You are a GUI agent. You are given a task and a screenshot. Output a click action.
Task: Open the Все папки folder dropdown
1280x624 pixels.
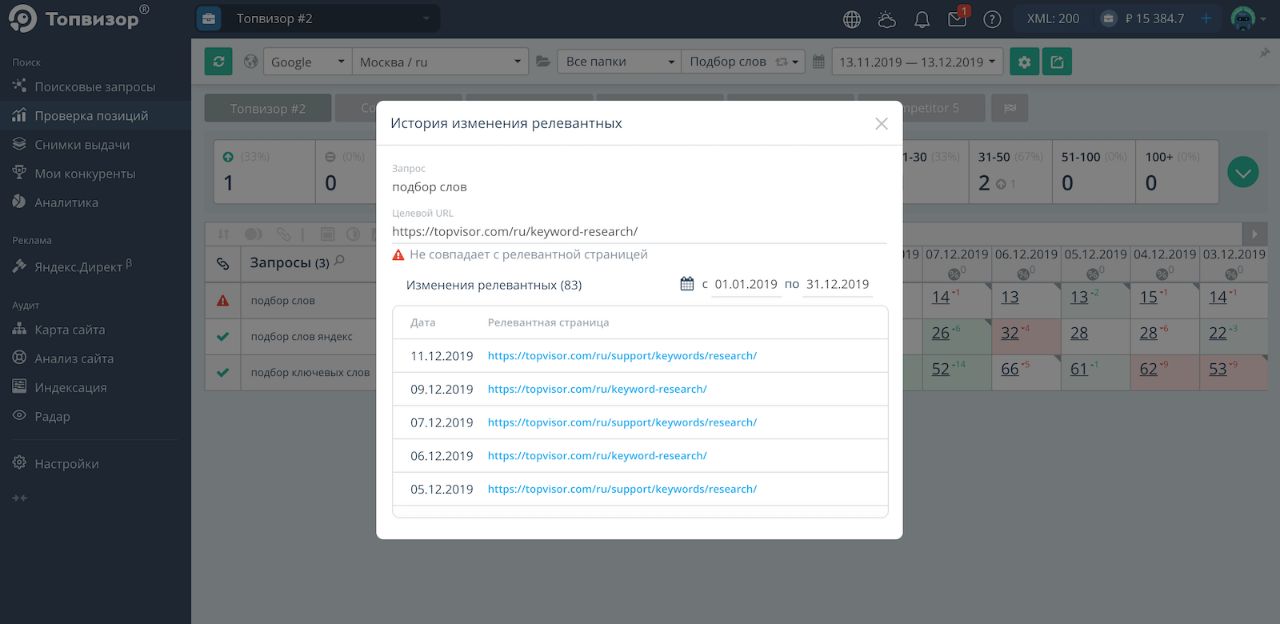click(619, 62)
